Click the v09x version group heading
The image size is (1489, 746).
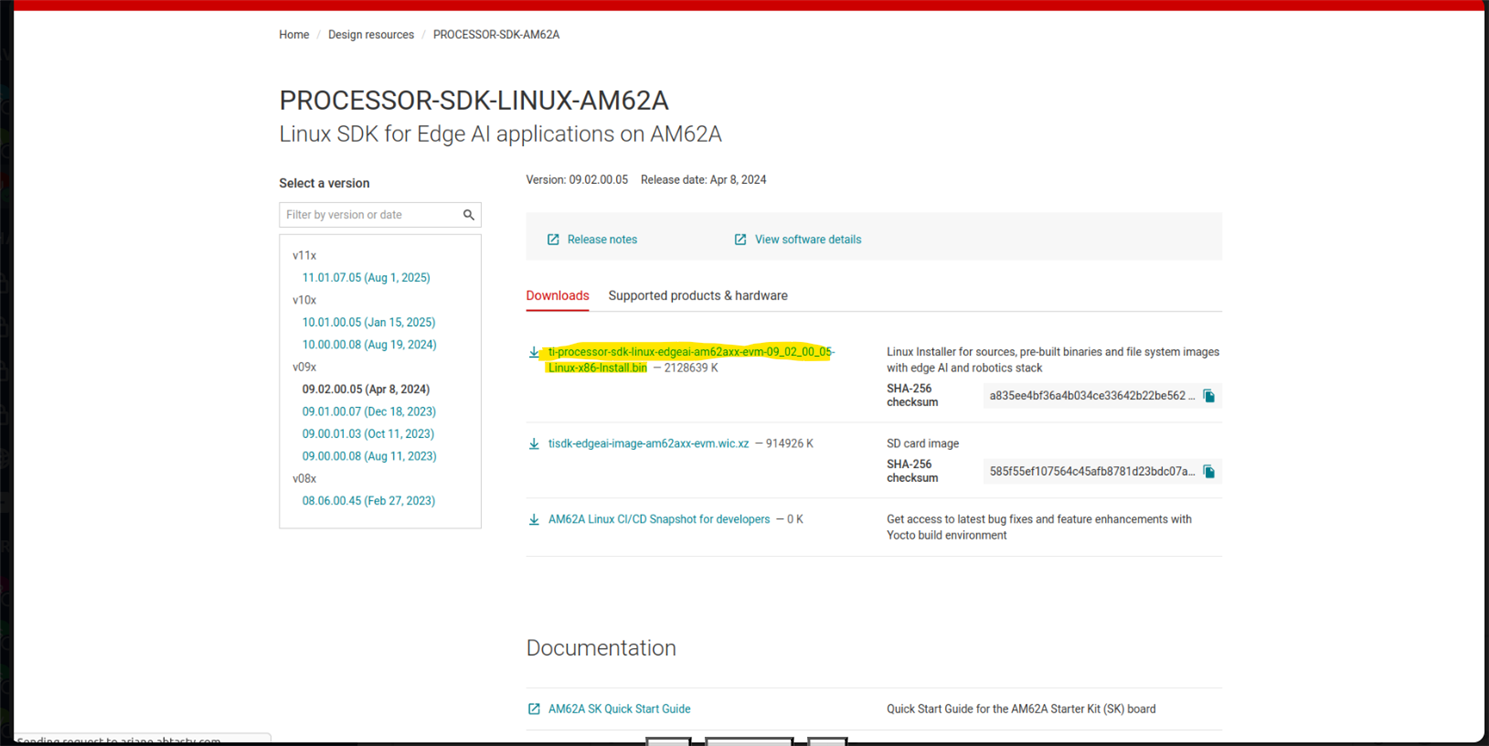tap(304, 367)
